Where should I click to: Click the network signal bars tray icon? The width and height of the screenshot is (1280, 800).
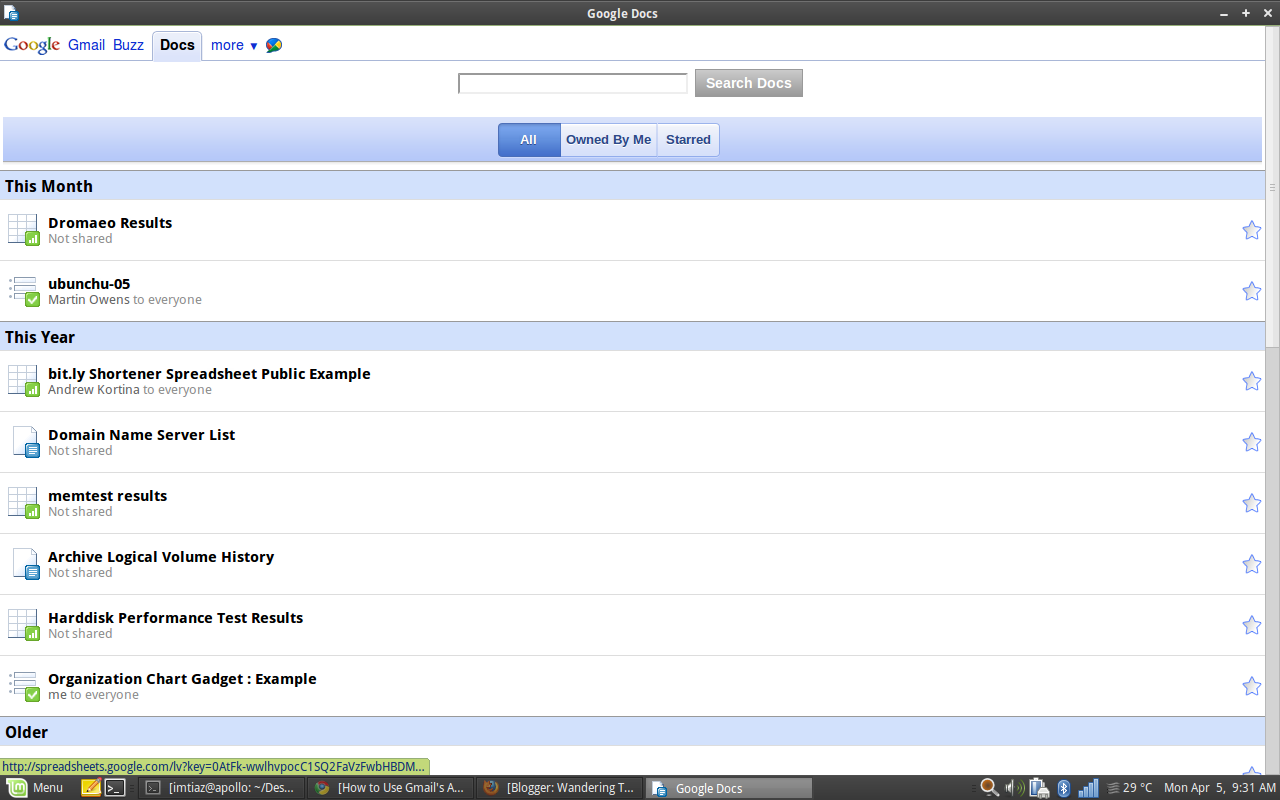click(1088, 788)
